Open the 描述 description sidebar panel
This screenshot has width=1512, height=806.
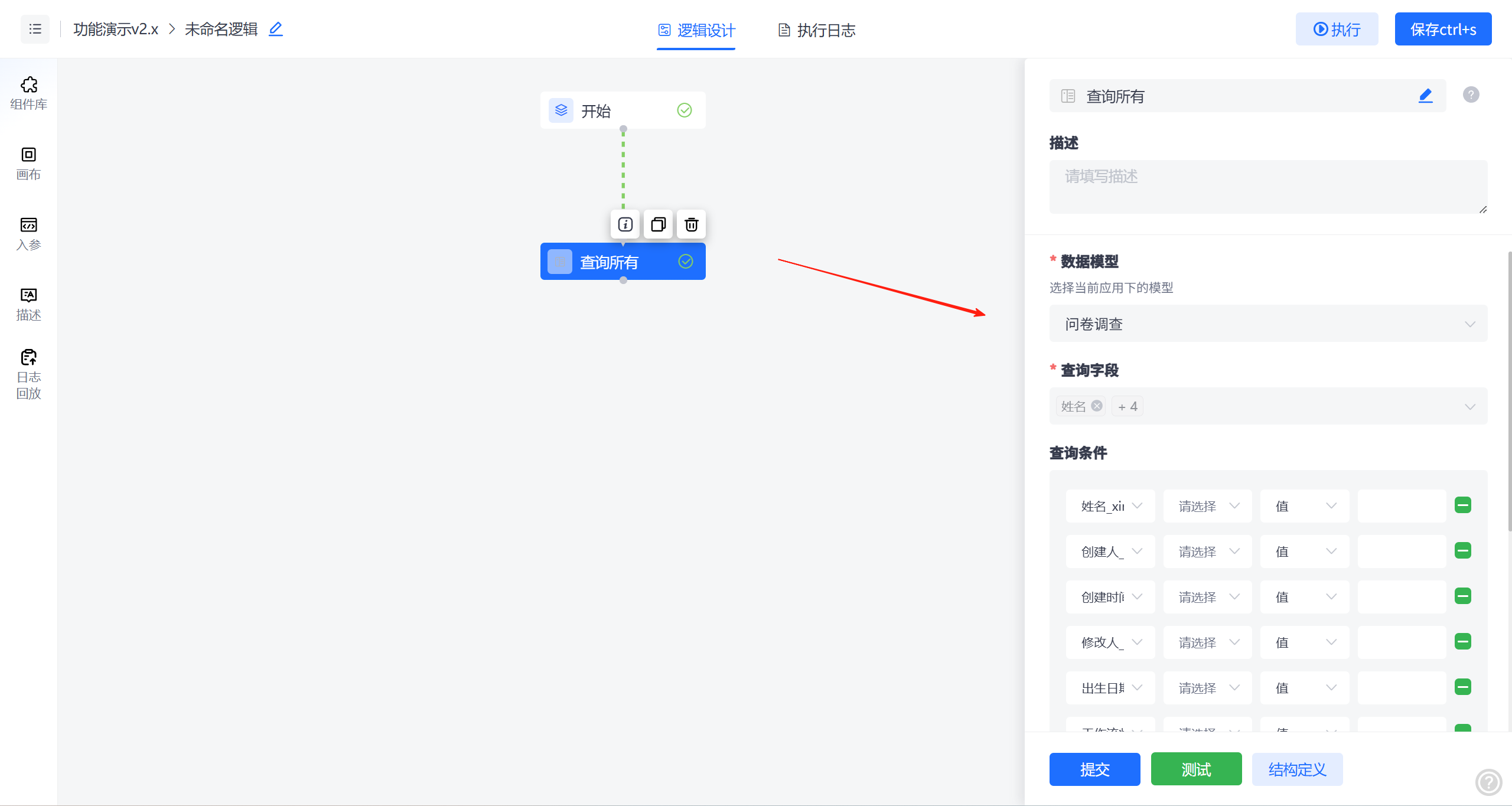pos(28,304)
